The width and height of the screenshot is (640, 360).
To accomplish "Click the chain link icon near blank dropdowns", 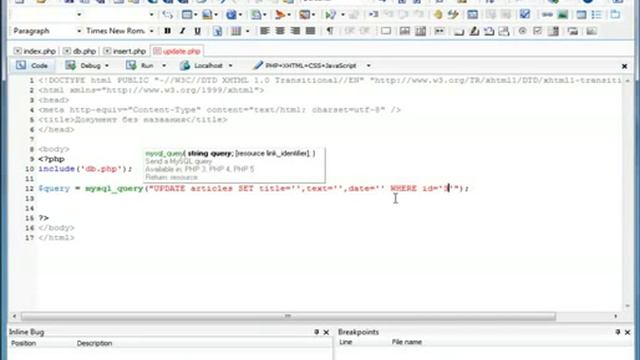I will 167,15.
